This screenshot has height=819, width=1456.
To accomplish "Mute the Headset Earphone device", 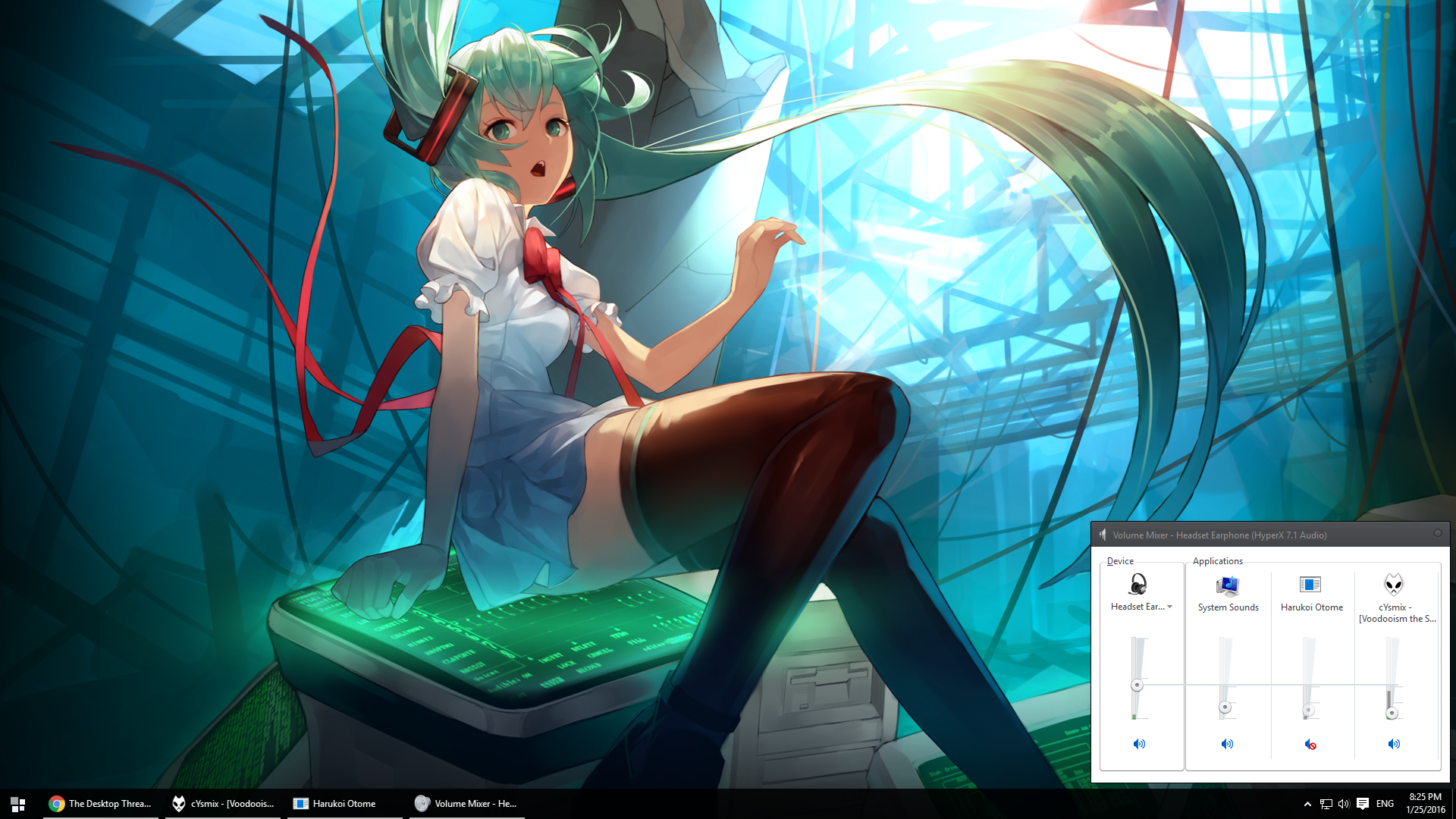I will pyautogui.click(x=1139, y=744).
